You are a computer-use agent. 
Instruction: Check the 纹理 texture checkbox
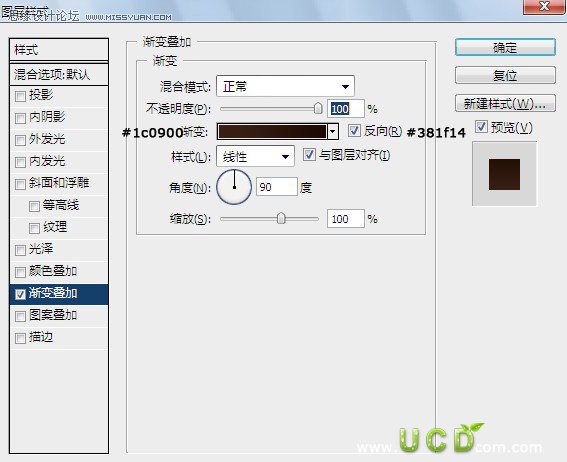[34, 228]
